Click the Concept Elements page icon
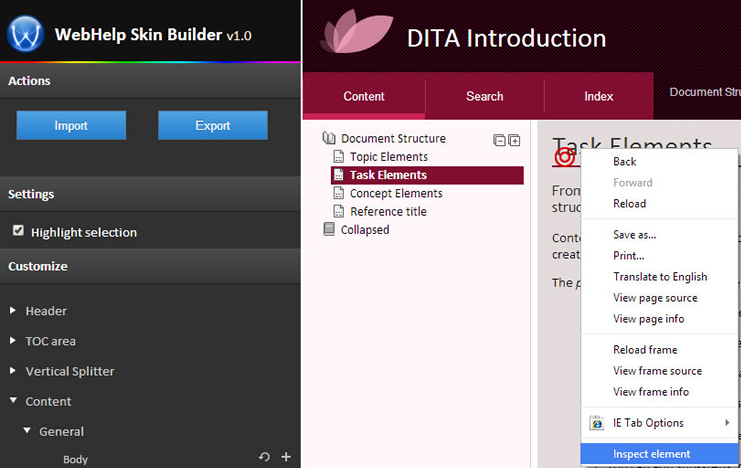The image size is (741, 468). pos(338,193)
